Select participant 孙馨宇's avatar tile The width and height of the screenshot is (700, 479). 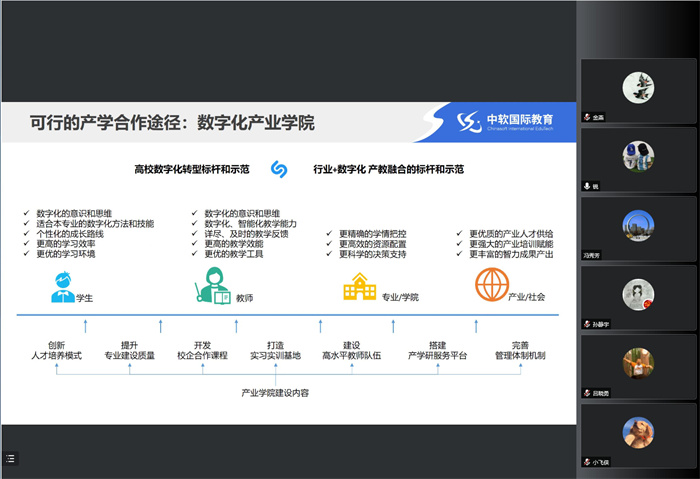click(638, 293)
